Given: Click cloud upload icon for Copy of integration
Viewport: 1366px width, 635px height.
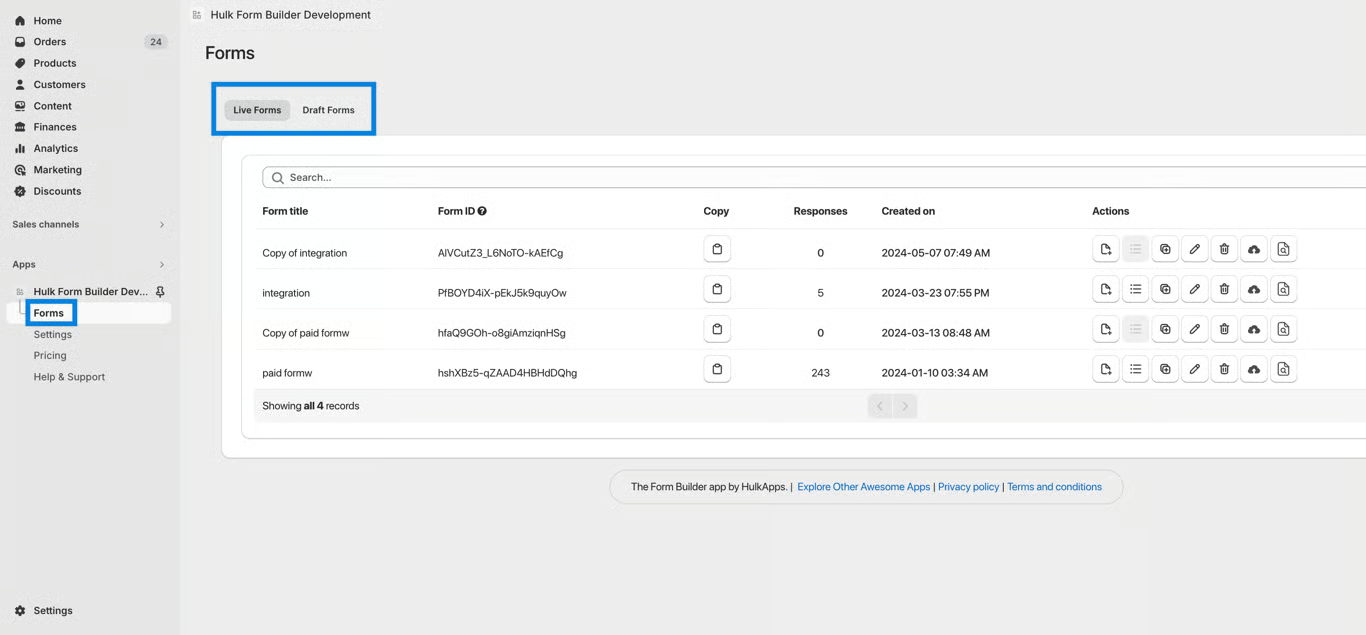Looking at the screenshot, I should [x=1254, y=249].
